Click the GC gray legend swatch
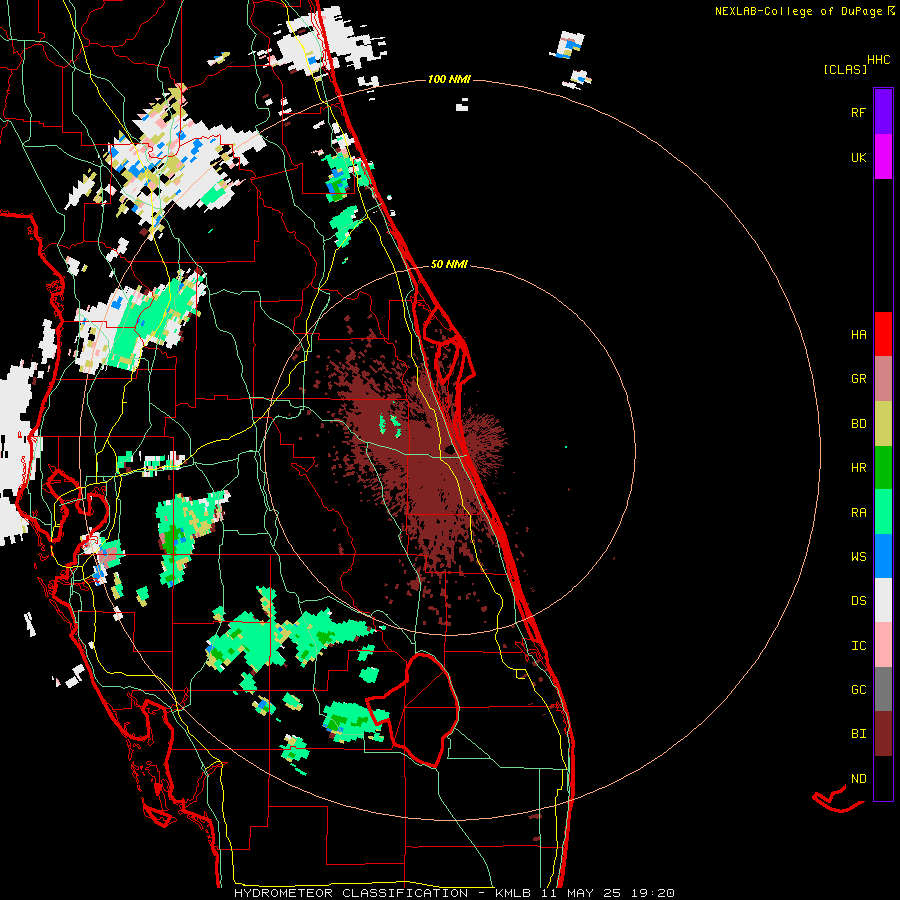Viewport: 900px width, 900px height. [x=883, y=689]
